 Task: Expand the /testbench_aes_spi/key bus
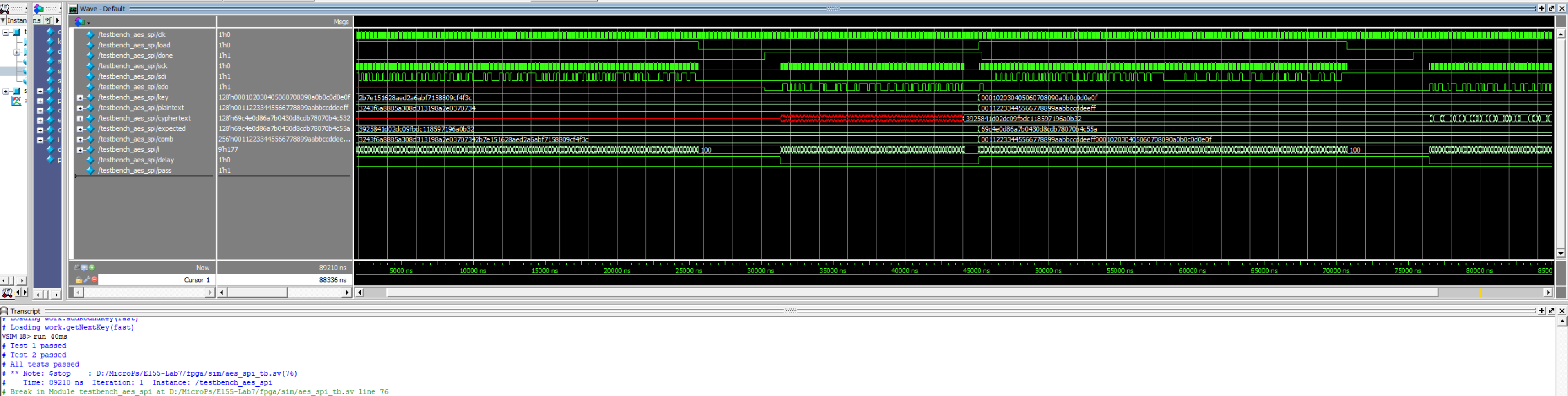tap(80, 97)
